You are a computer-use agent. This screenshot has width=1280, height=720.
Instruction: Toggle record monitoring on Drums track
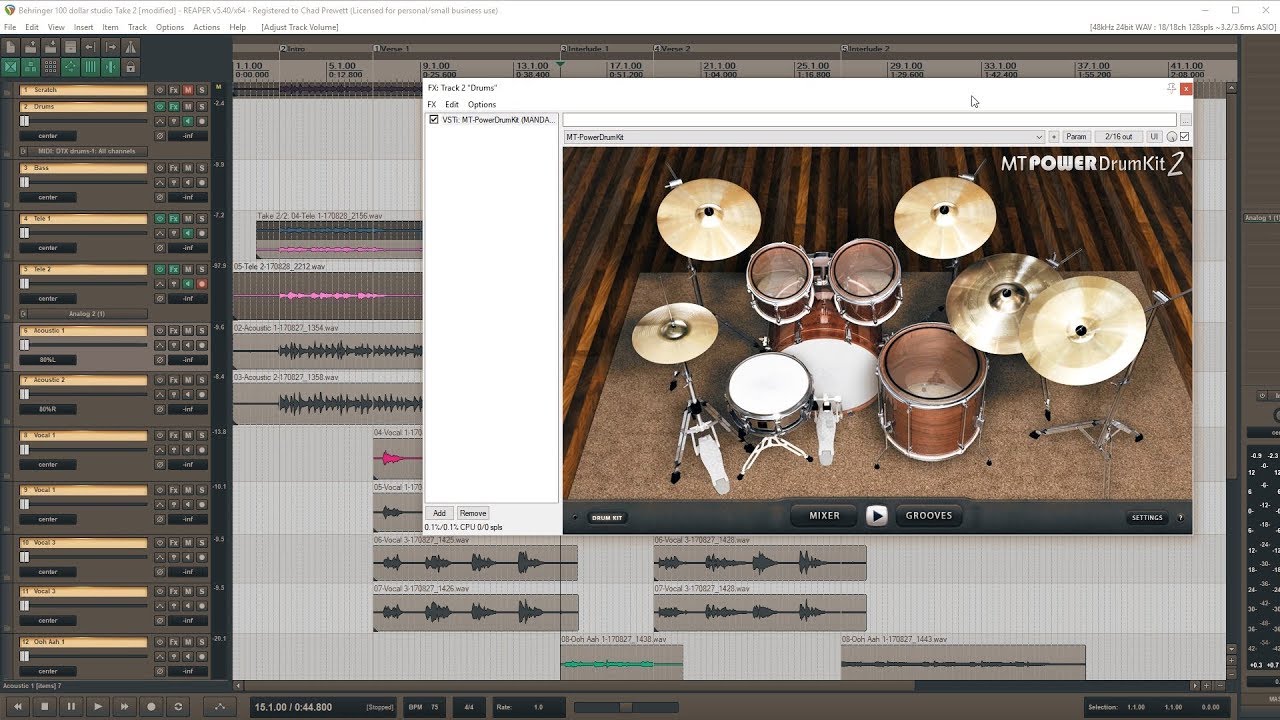coord(188,121)
